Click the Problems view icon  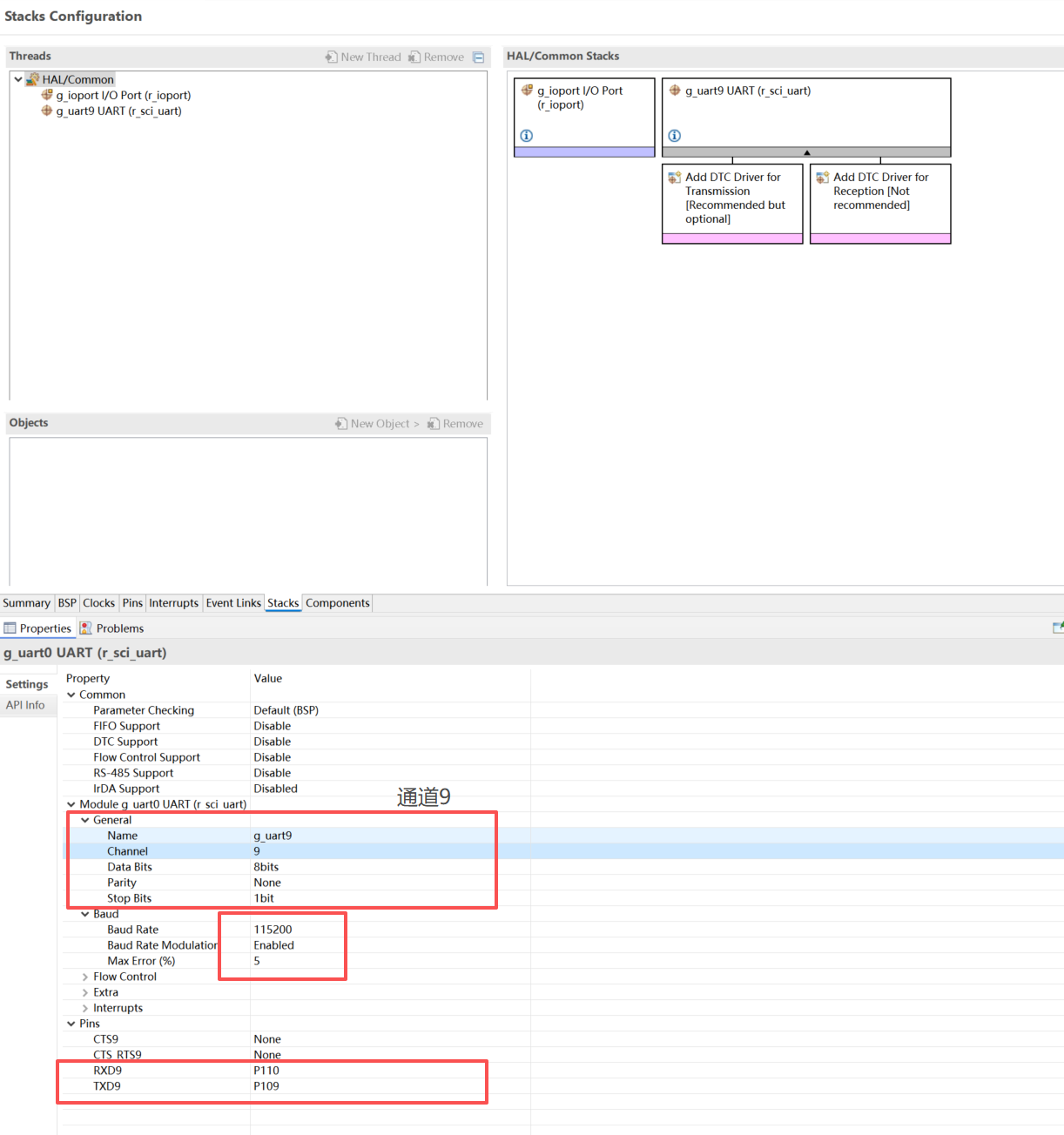pyautogui.click(x=86, y=628)
